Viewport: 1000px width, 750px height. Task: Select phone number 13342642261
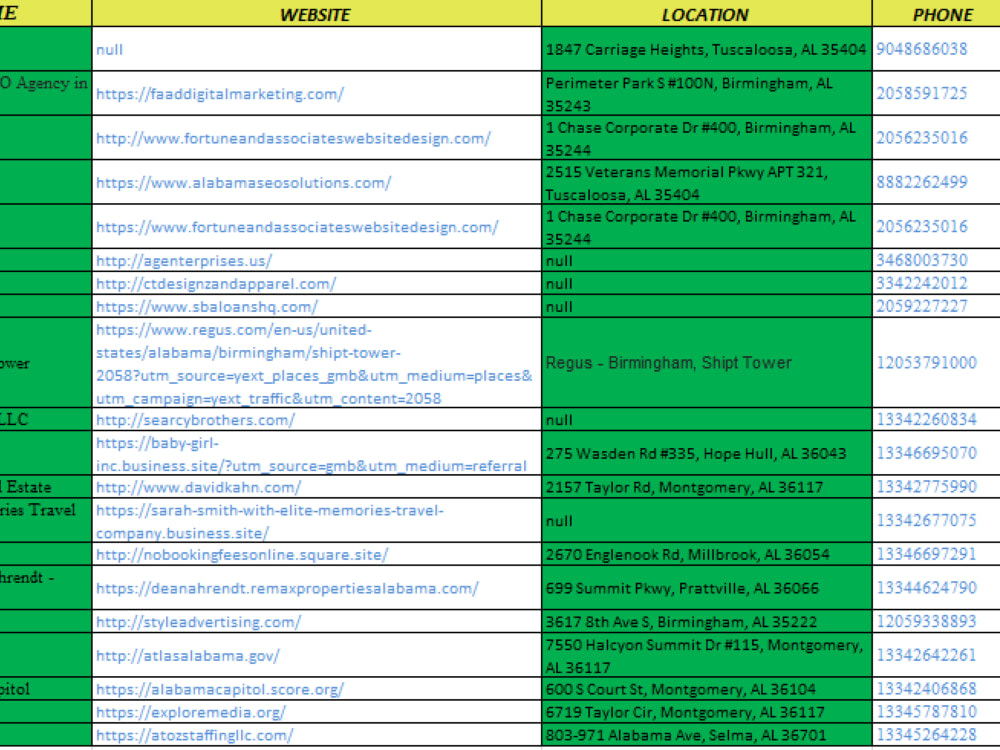(x=927, y=656)
